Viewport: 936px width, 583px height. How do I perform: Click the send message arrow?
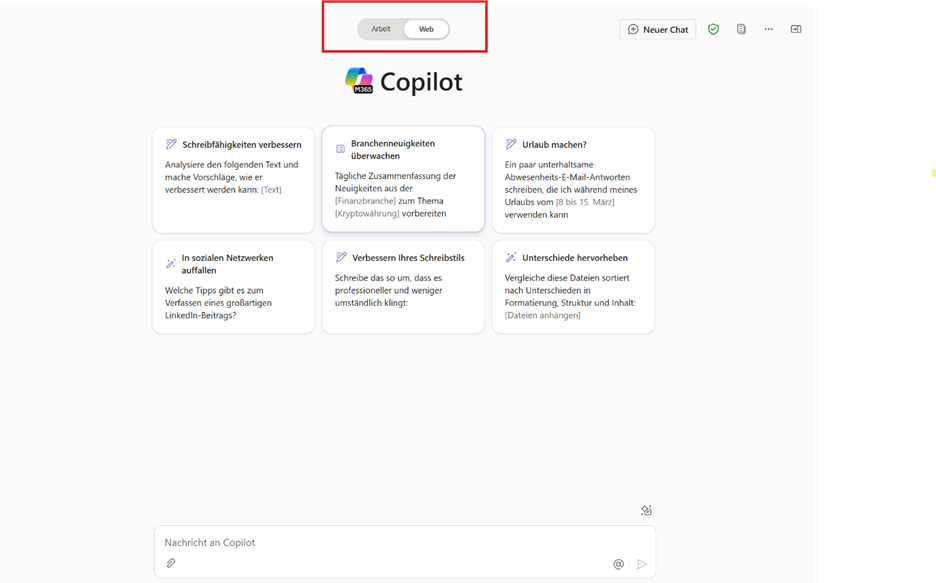point(642,564)
